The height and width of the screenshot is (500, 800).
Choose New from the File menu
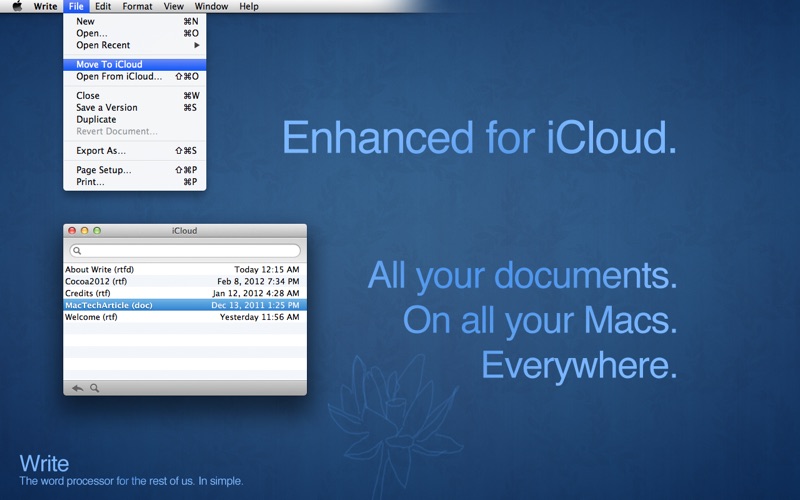tap(135, 21)
